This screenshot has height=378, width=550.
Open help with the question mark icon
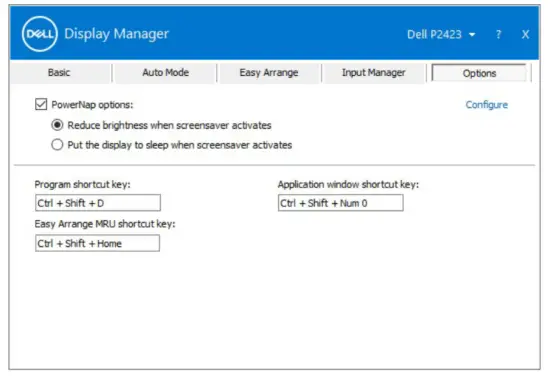tap(498, 34)
